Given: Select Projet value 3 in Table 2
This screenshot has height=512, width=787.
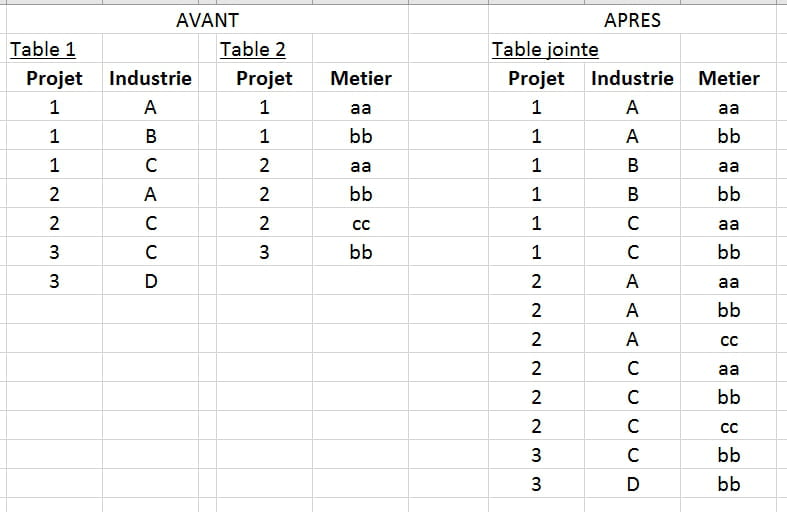Looking at the screenshot, I should coord(264,253).
